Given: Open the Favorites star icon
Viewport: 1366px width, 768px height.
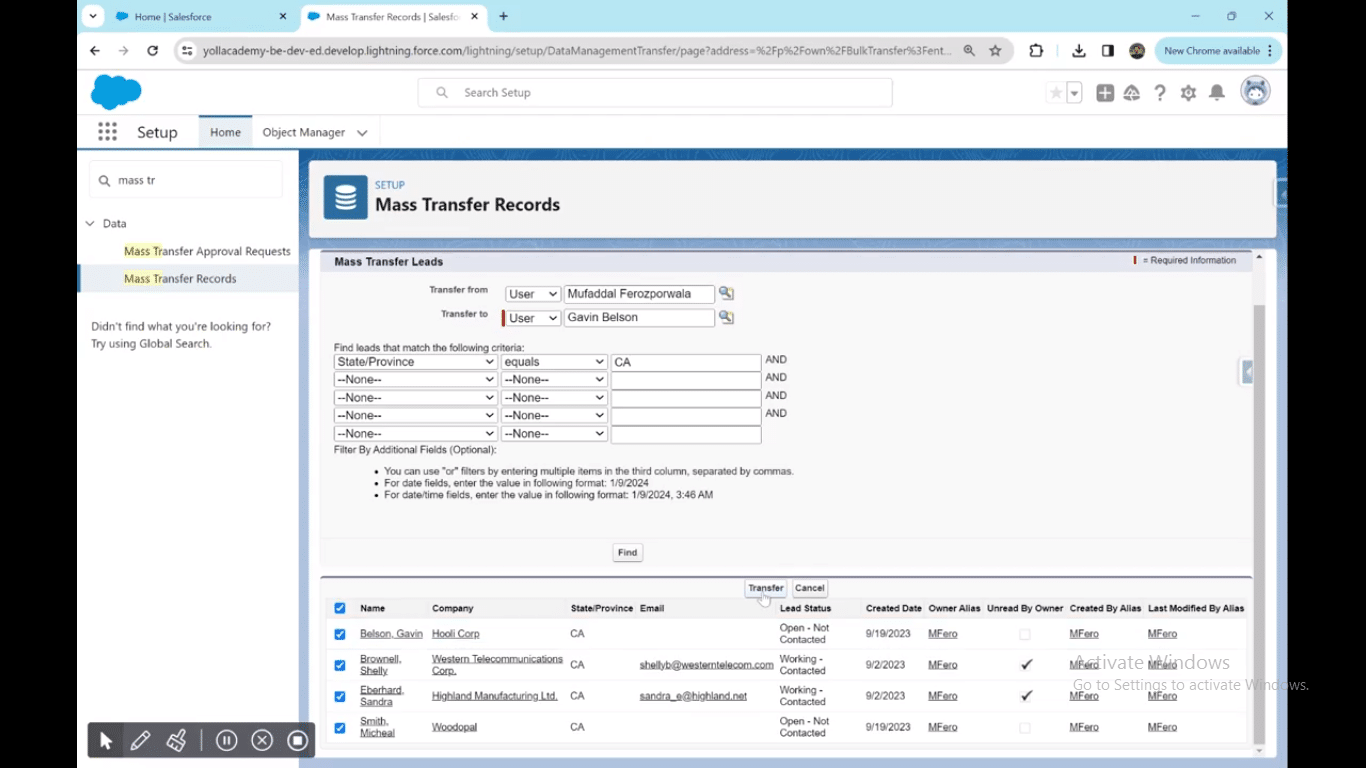Looking at the screenshot, I should (x=1055, y=93).
